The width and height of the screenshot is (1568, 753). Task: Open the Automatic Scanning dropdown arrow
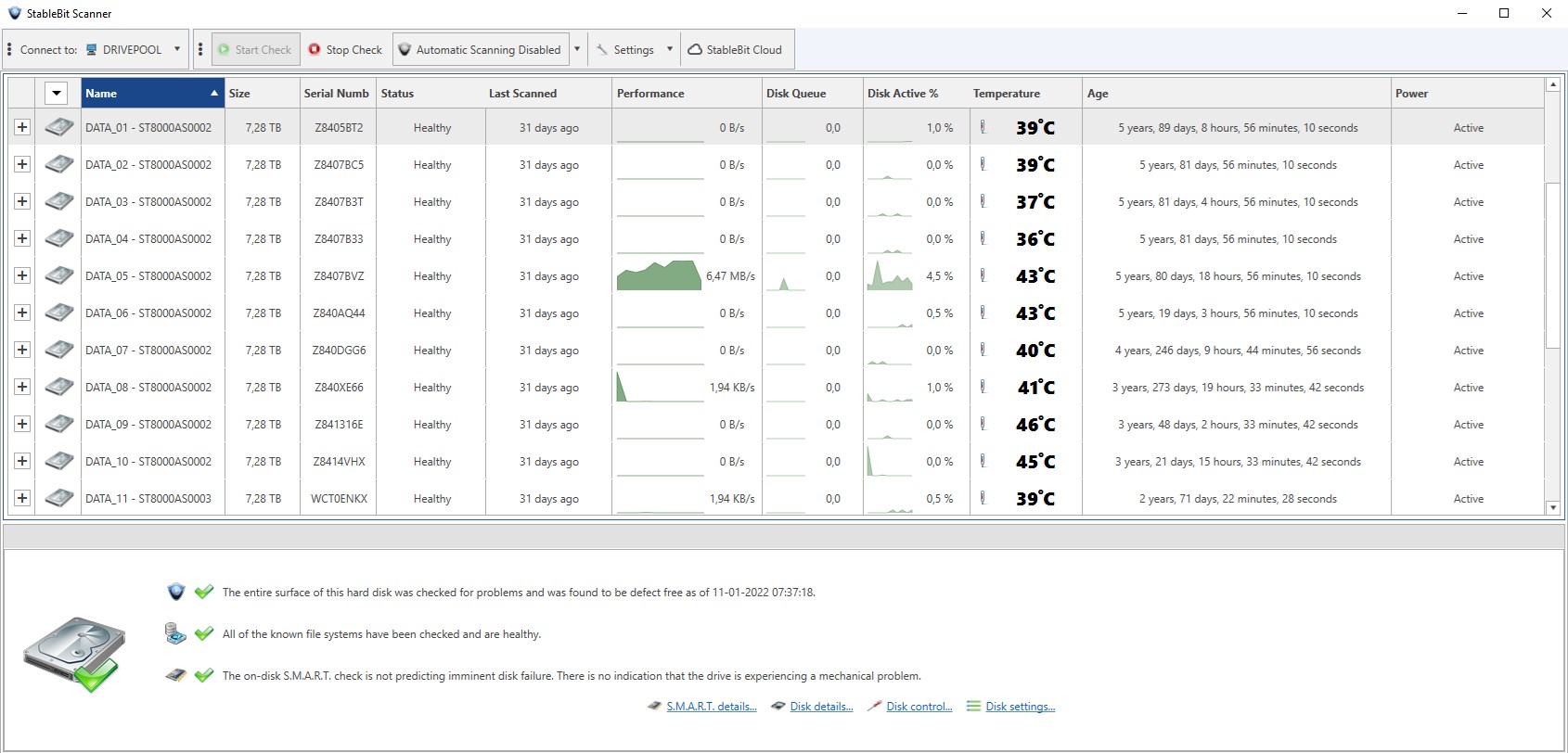point(577,50)
